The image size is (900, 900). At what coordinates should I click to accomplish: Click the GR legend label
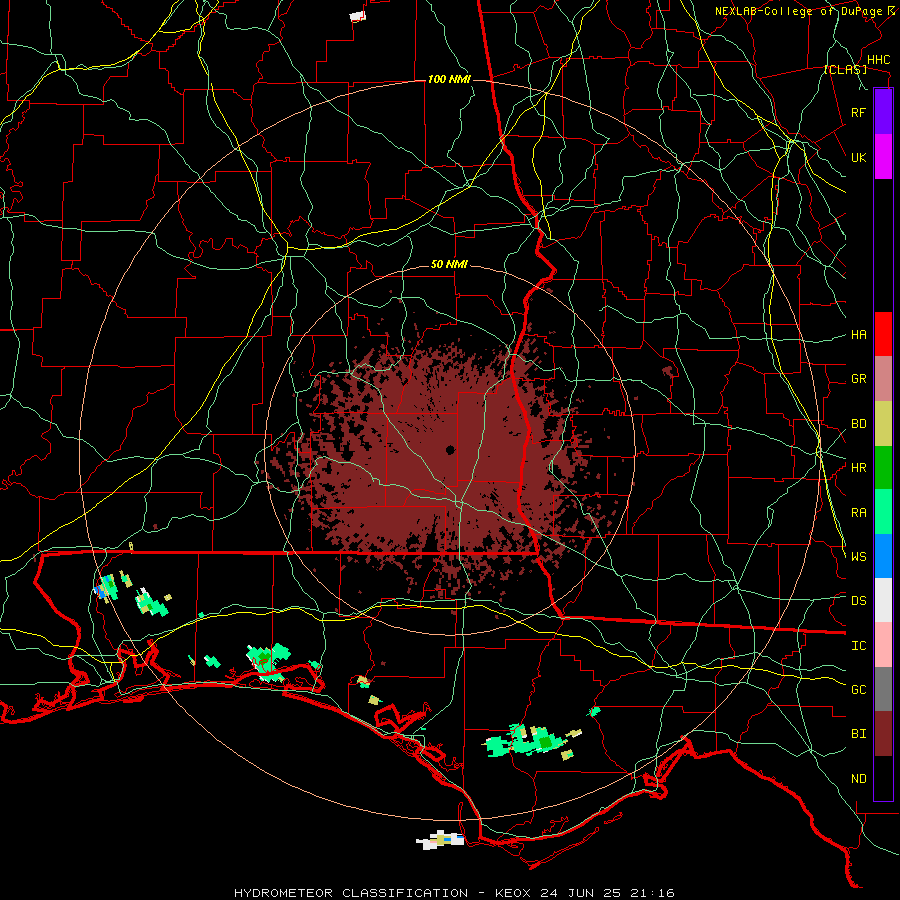[x=858, y=379]
